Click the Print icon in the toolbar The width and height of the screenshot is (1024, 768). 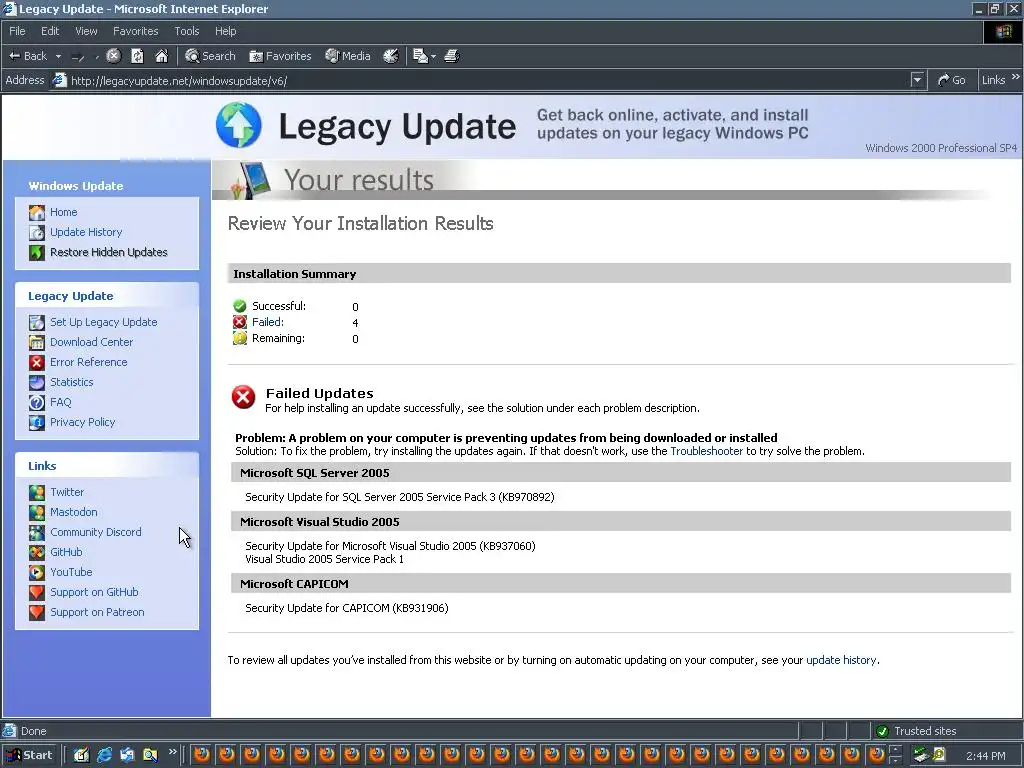click(452, 56)
